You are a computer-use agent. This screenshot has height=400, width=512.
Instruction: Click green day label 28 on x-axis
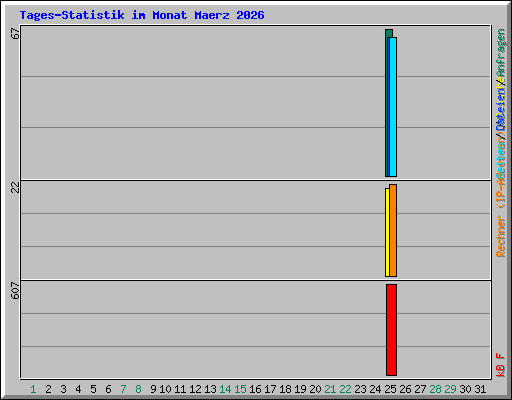click(x=435, y=389)
